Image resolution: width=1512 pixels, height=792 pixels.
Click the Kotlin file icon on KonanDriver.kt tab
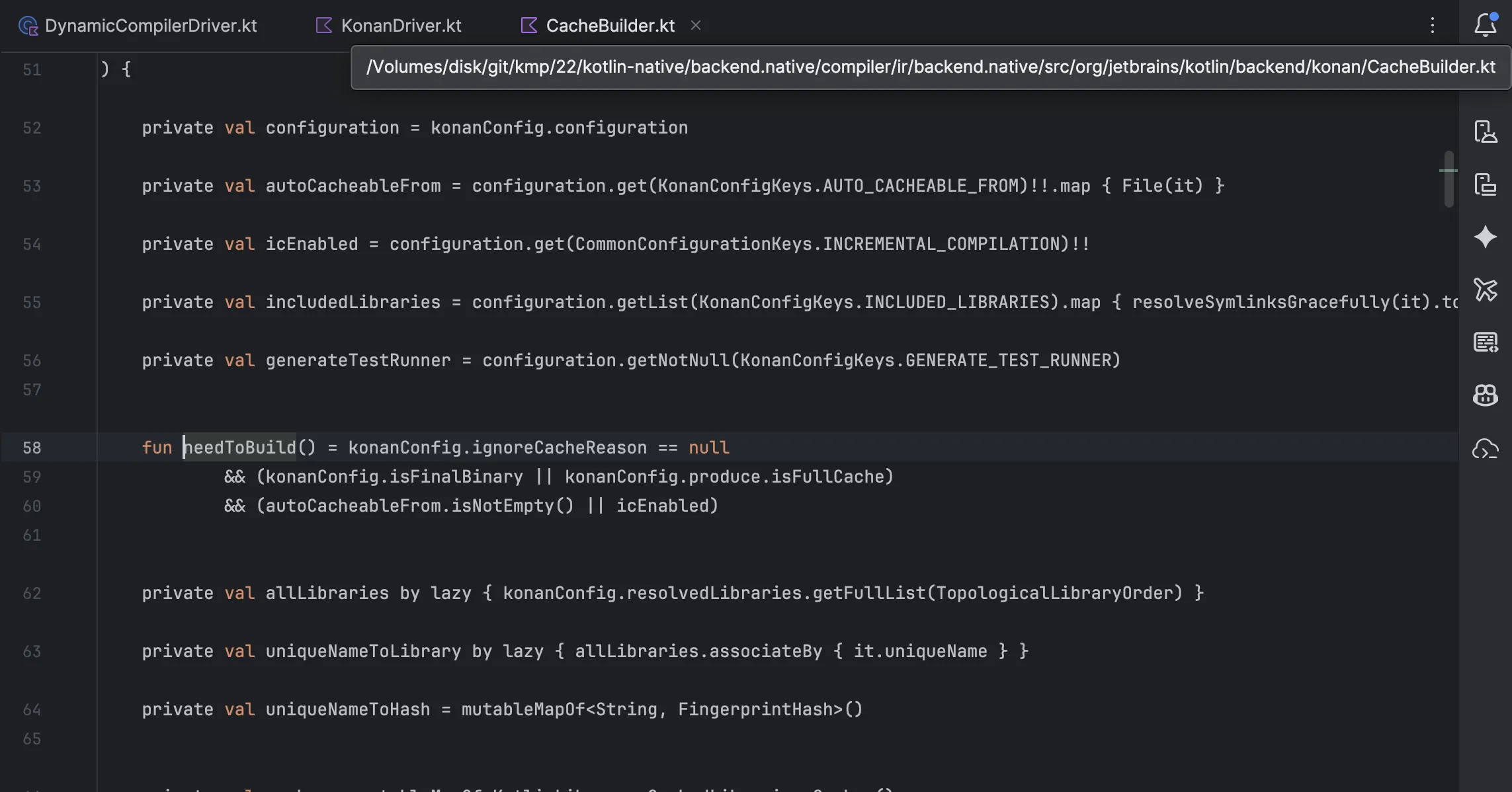pos(323,25)
